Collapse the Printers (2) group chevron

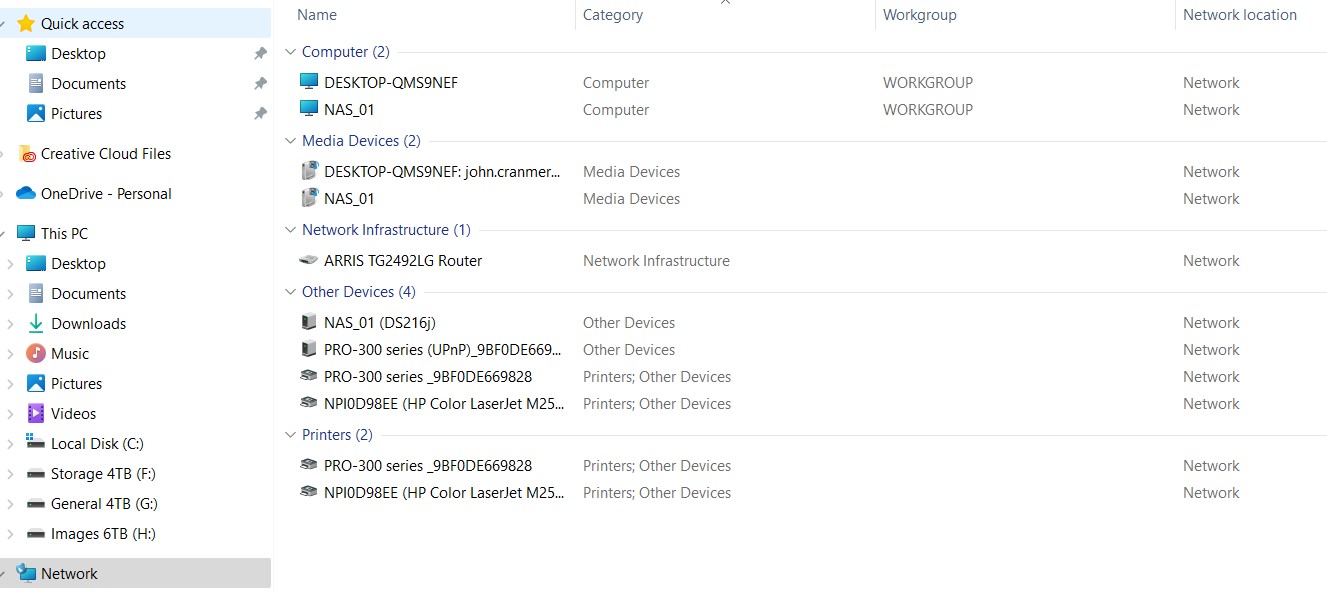(x=291, y=435)
